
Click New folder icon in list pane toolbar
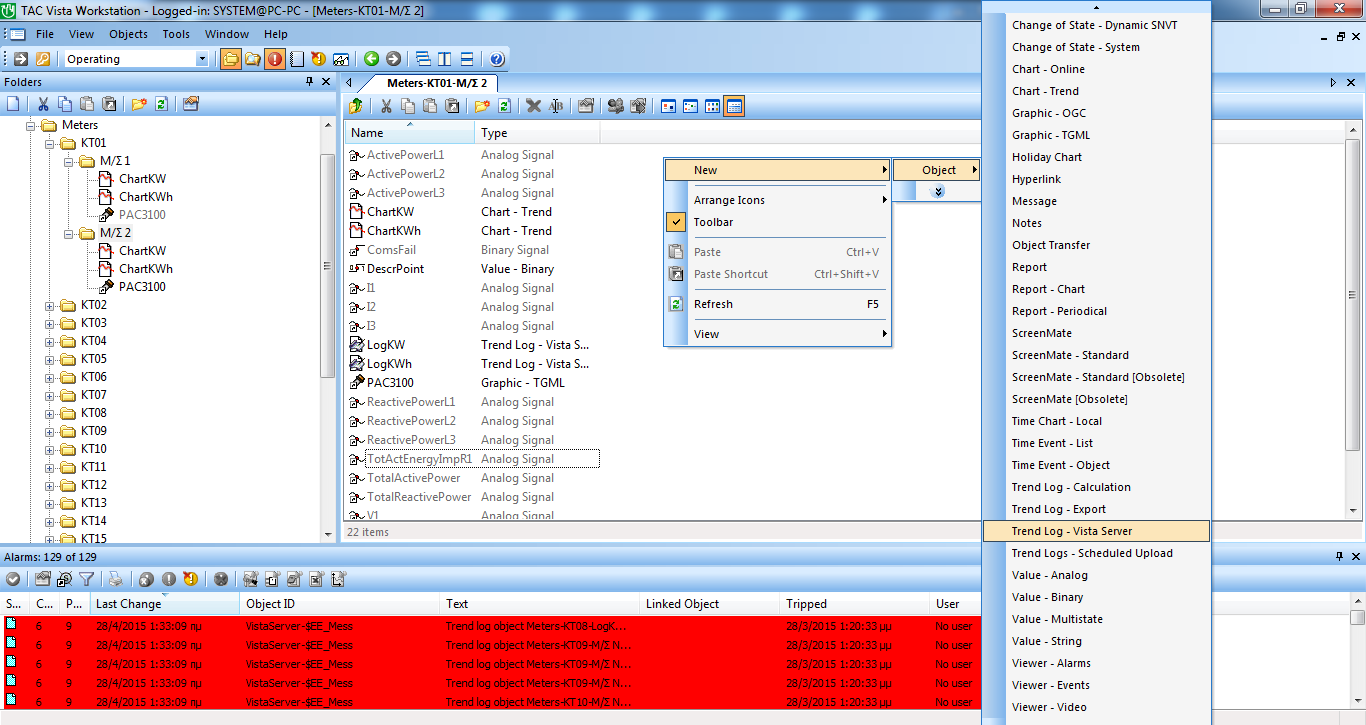coord(482,106)
